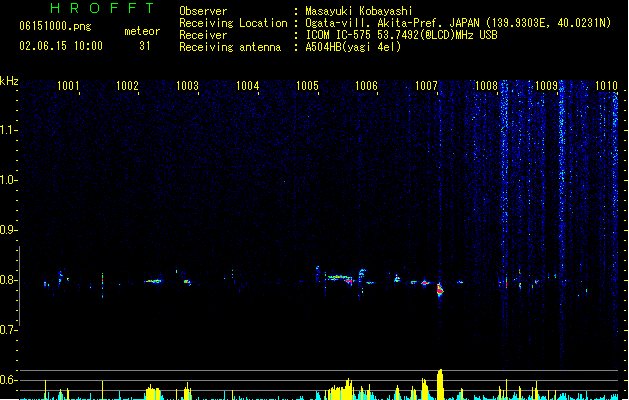Click the 0.6 kHz frequency label

click(8, 380)
